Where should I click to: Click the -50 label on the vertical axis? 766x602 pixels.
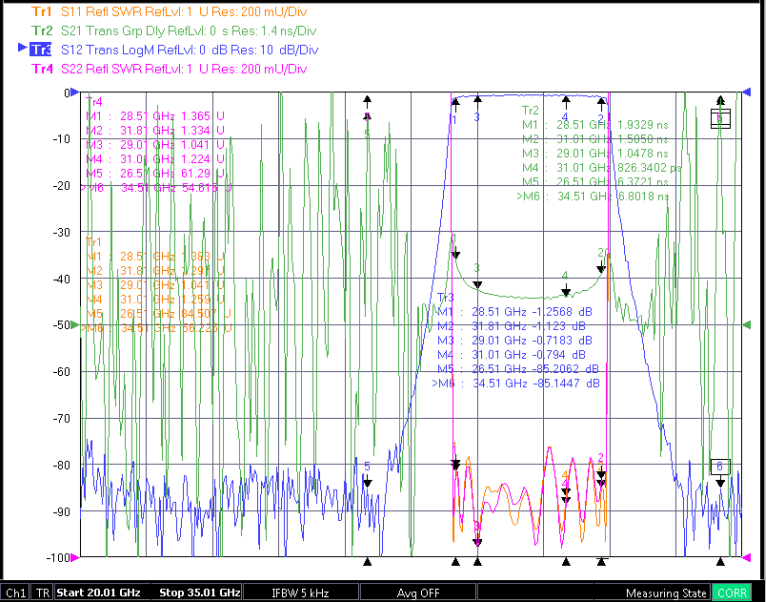(x=62, y=325)
